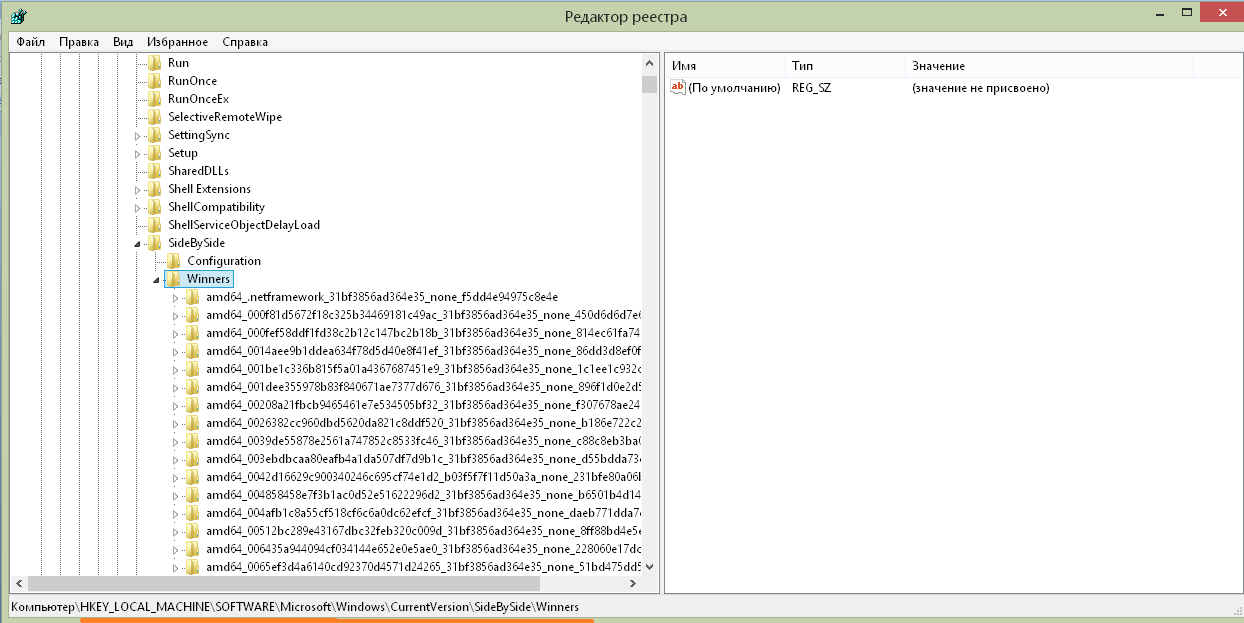Viewport: 1244px width, 623px height.
Task: Click the status bar registry path
Action: (295, 606)
